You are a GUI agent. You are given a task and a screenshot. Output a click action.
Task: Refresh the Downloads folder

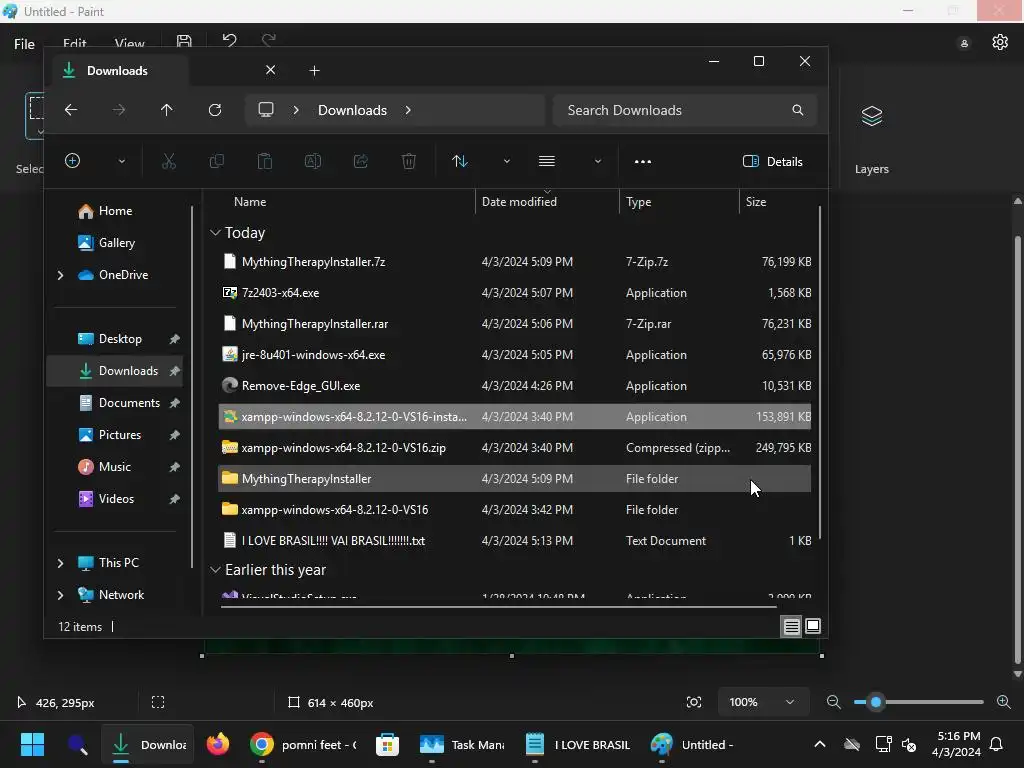(215, 110)
